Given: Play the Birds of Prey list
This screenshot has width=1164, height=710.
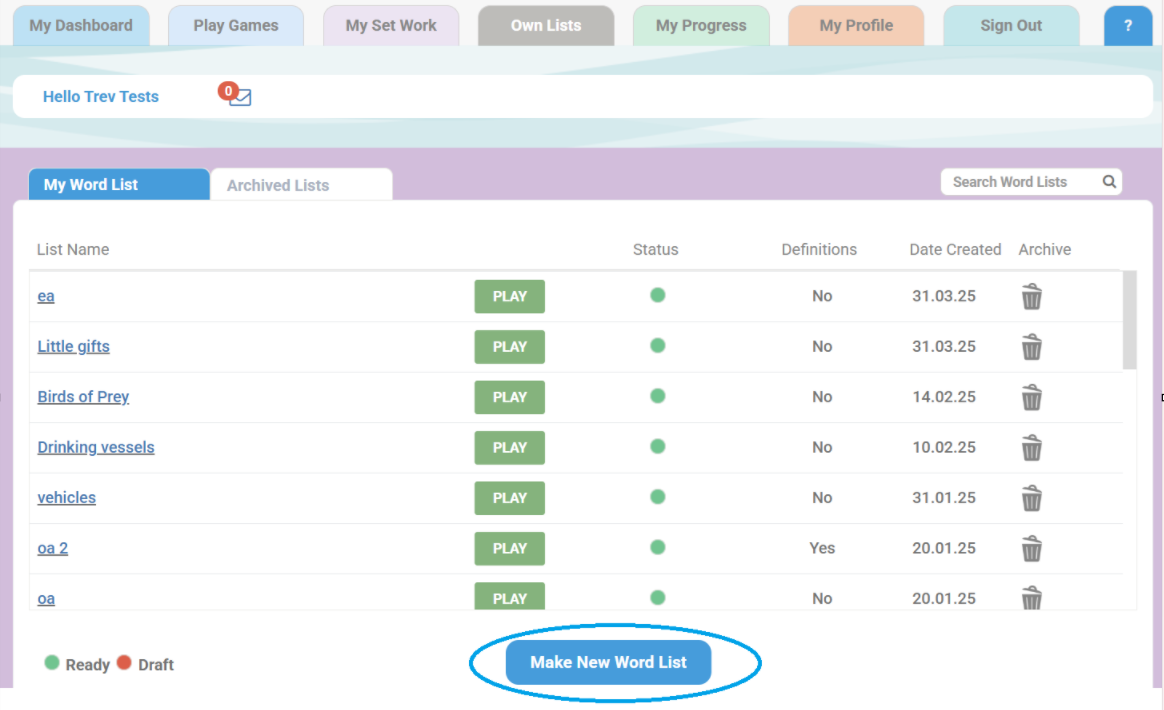Looking at the screenshot, I should tap(509, 397).
